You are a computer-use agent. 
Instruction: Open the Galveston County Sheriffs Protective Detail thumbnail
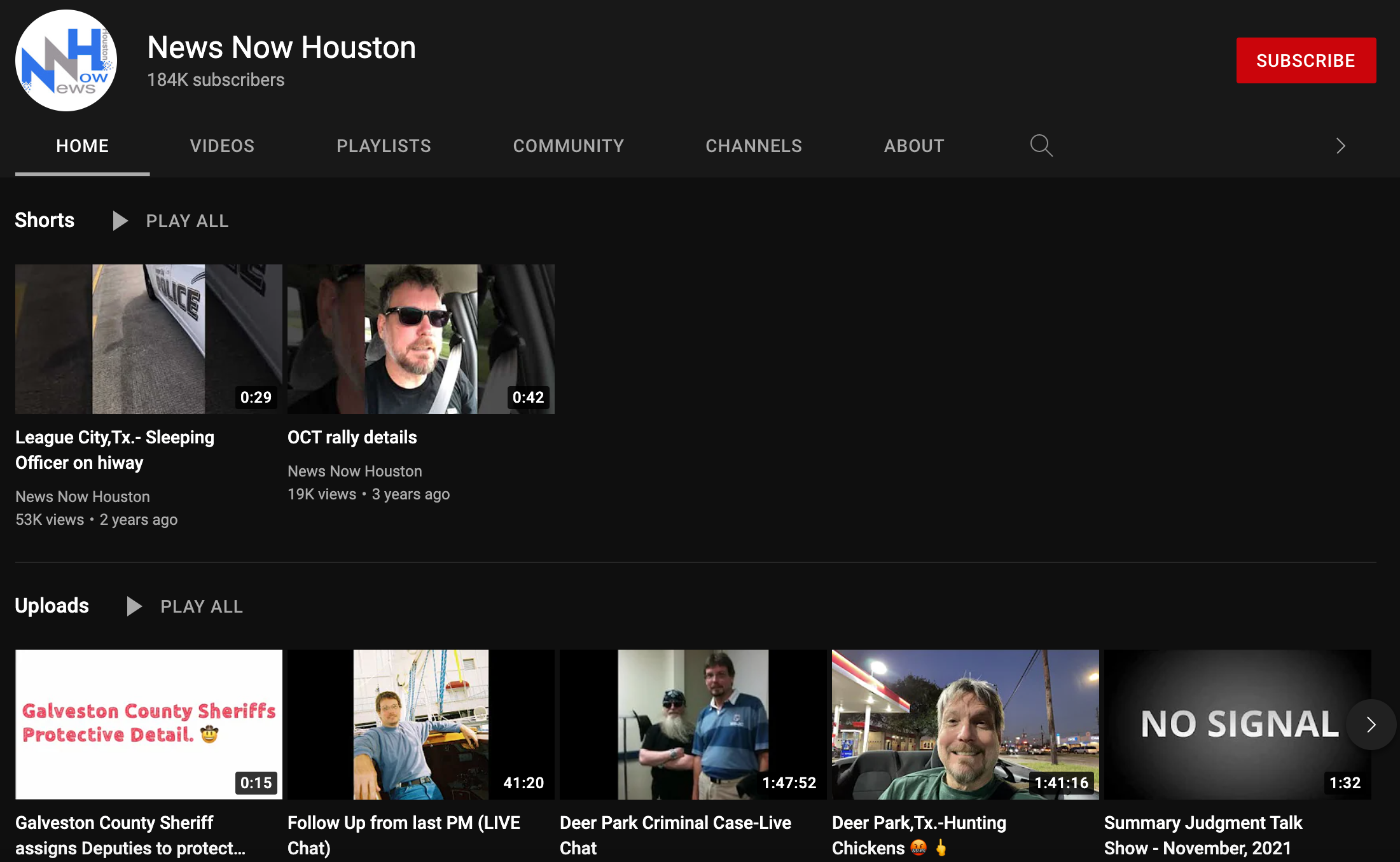point(149,725)
